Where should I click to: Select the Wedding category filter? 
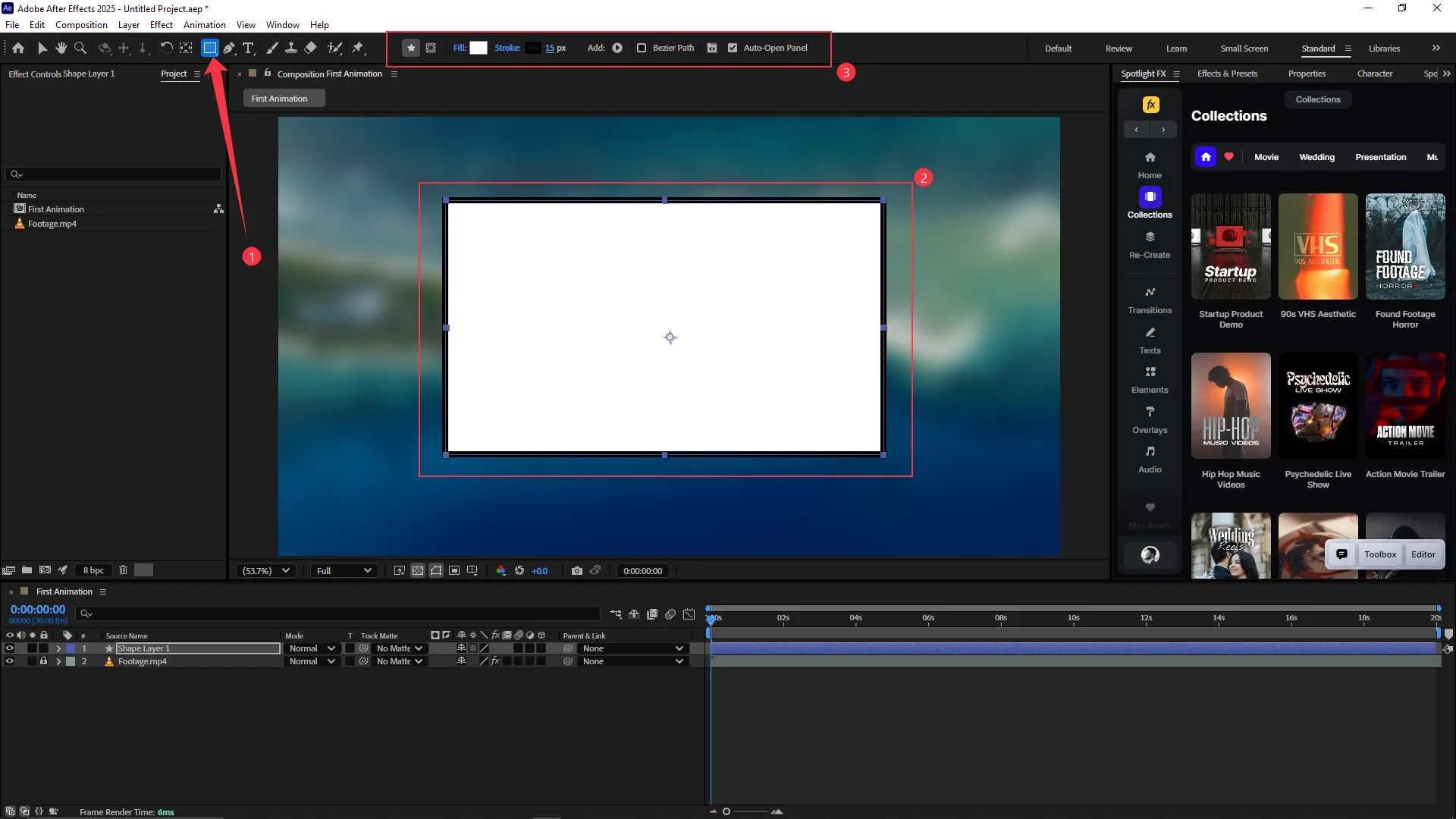pos(1316,157)
